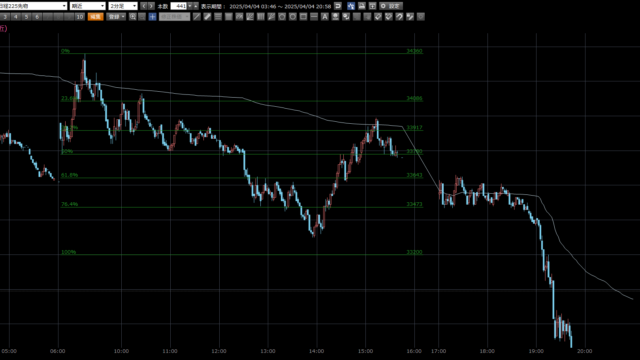Viewport: 640px width, 360px height.
Task: Select the diagonal Gann fan tool icon
Action: pos(271,17)
